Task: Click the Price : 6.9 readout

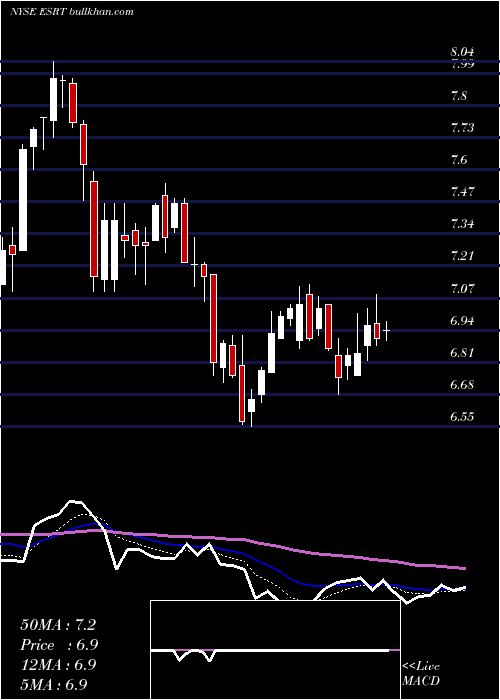Action: [59, 645]
